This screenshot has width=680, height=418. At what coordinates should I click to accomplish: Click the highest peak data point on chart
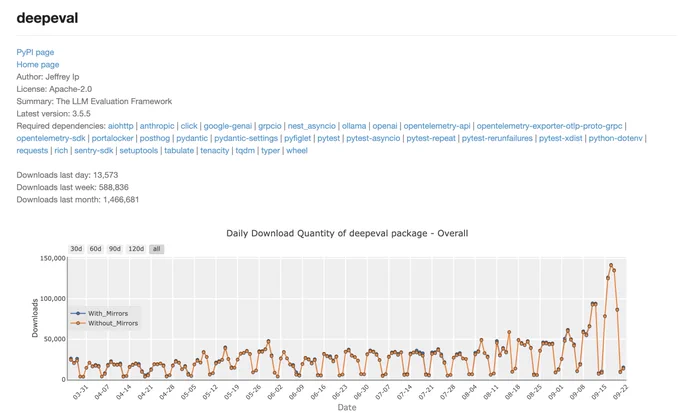click(611, 265)
